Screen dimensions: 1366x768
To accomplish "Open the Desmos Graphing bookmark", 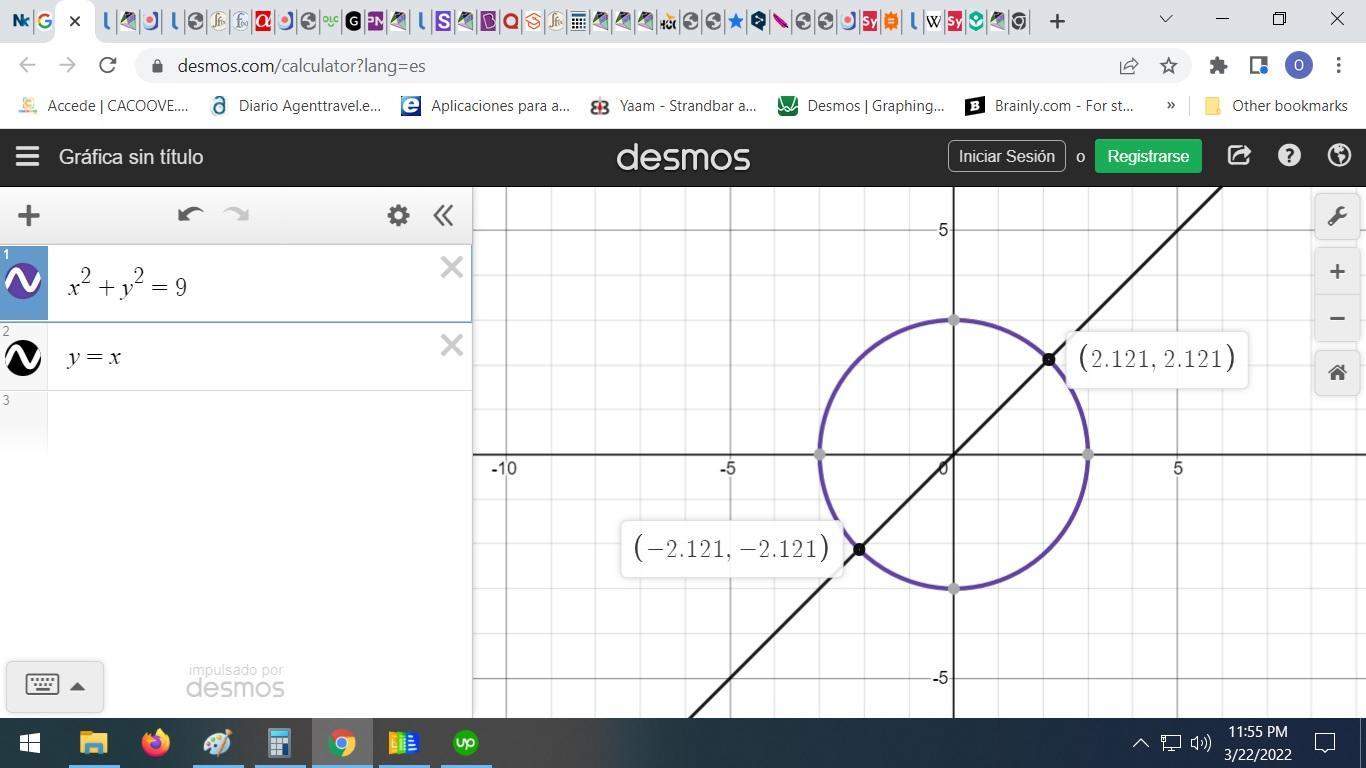I will pyautogui.click(x=861, y=105).
